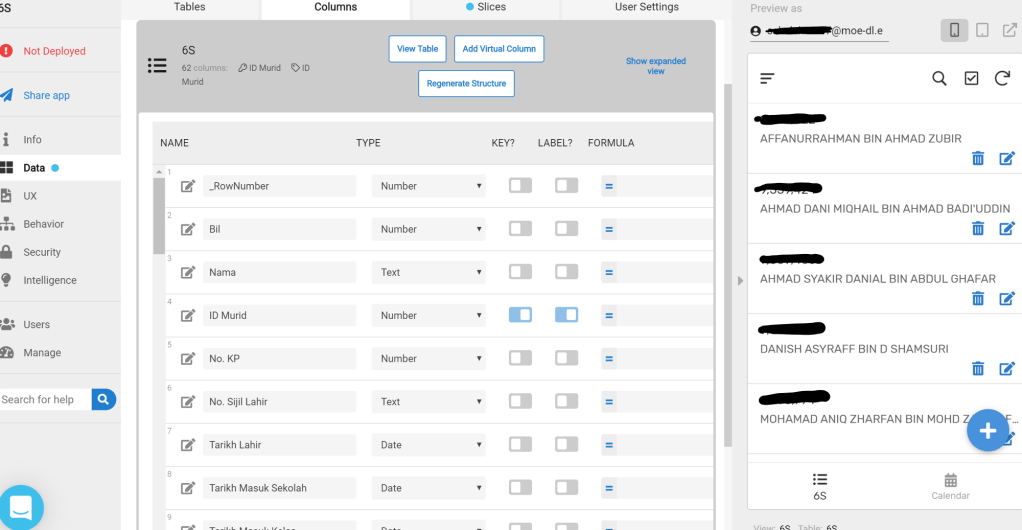Viewport: 1022px width, 530px height.
Task: Open type dropdown for _RowNumber column
Action: [429, 186]
